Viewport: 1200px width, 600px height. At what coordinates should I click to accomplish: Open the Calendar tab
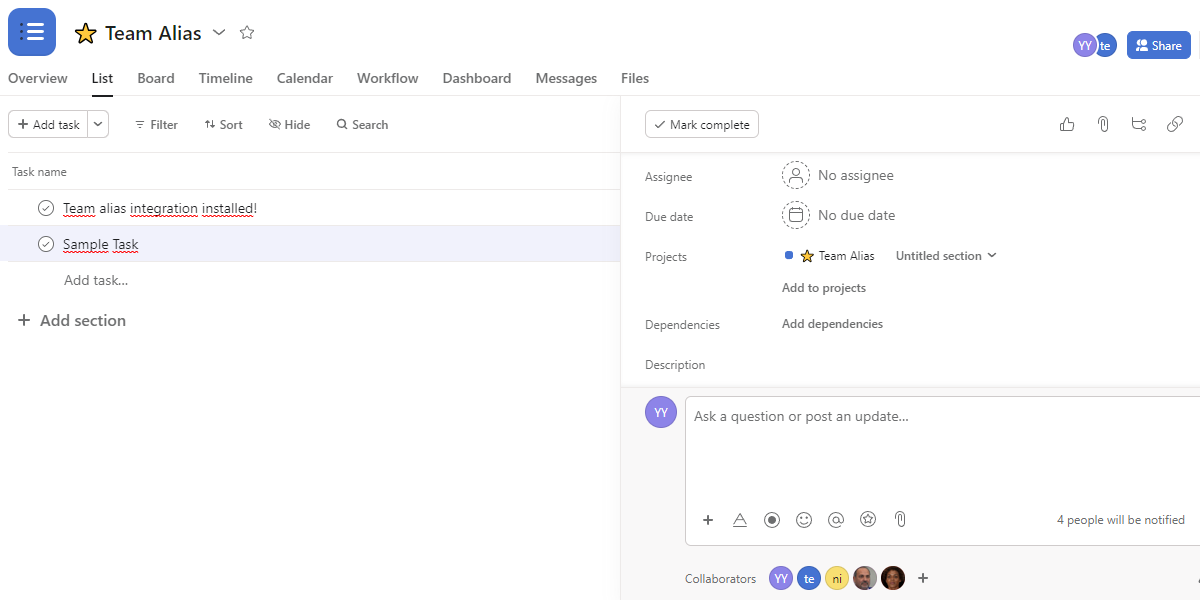tap(305, 78)
